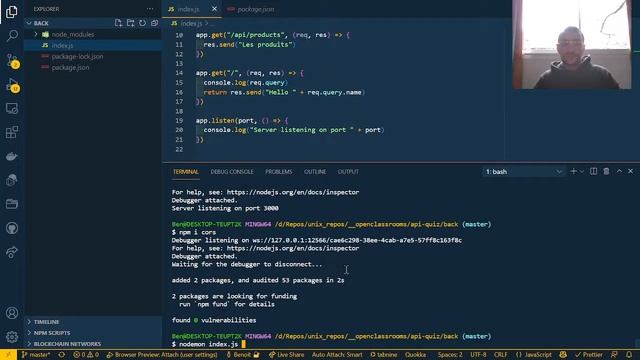Click the Prettier status item
The image size is (640, 360).
(589, 355)
